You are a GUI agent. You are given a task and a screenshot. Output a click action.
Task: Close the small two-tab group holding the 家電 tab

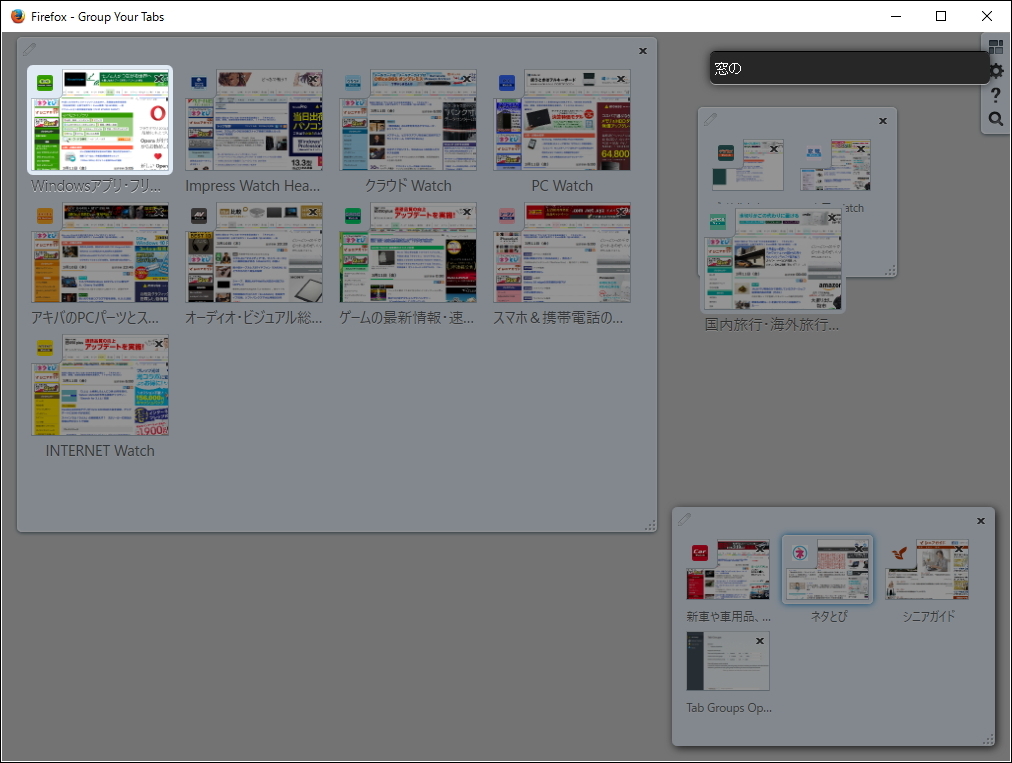coord(883,121)
